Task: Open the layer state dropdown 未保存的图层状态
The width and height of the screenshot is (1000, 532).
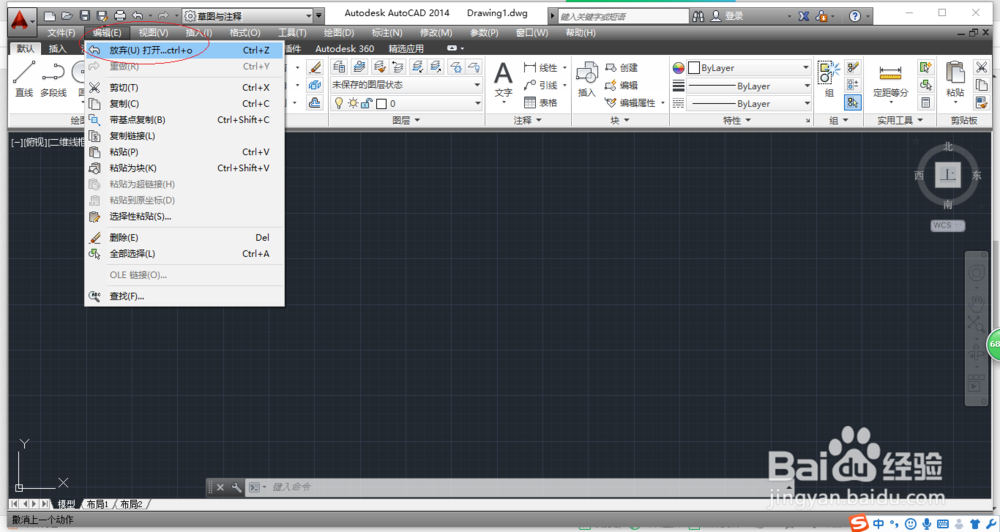Action: point(406,85)
